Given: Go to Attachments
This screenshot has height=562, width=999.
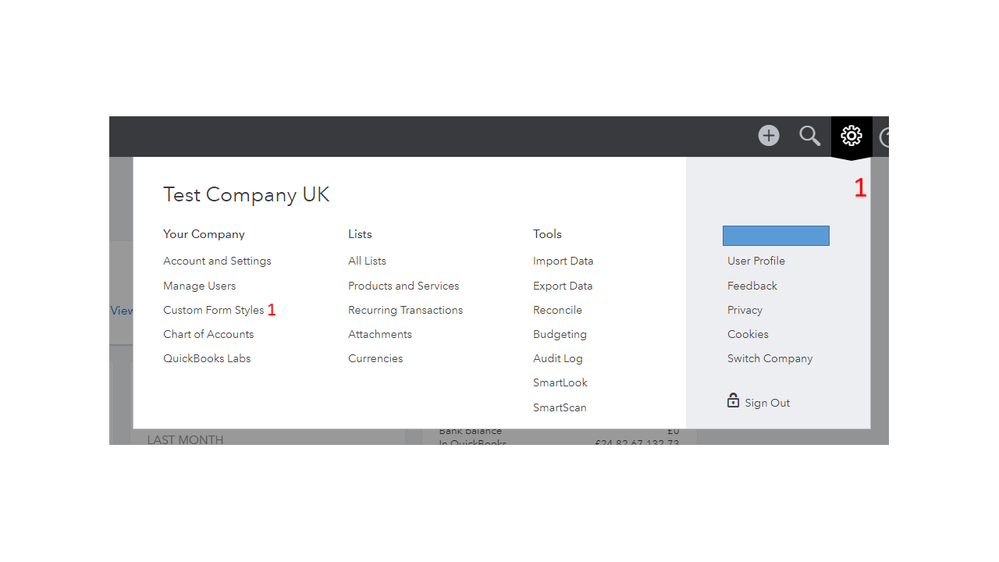Looking at the screenshot, I should (x=380, y=335).
